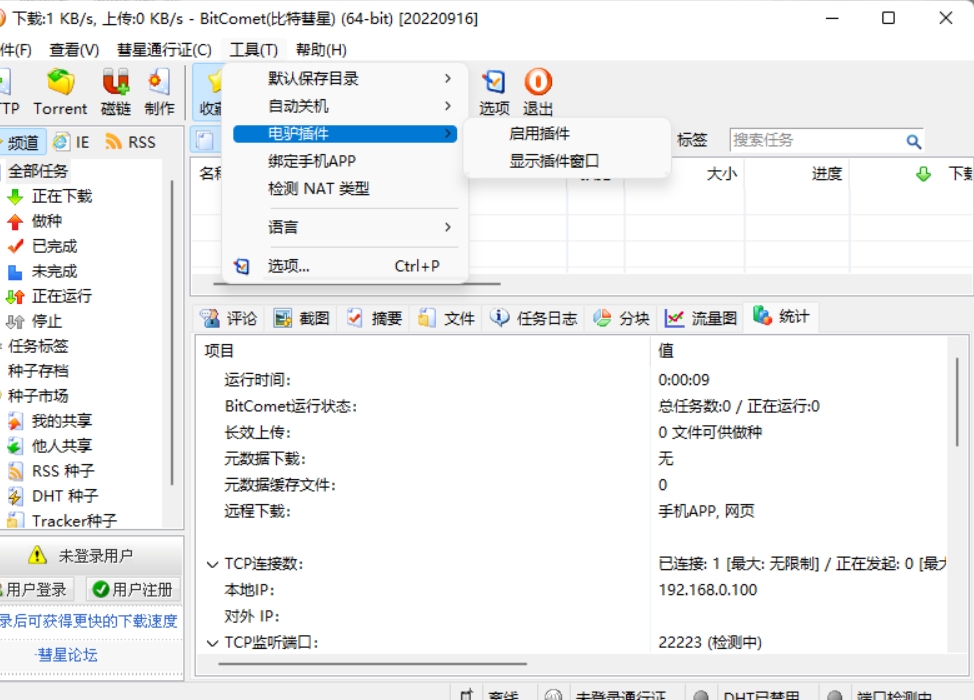Expand the 默认保存目录 submenu
The image size is (974, 700).
coord(345,78)
